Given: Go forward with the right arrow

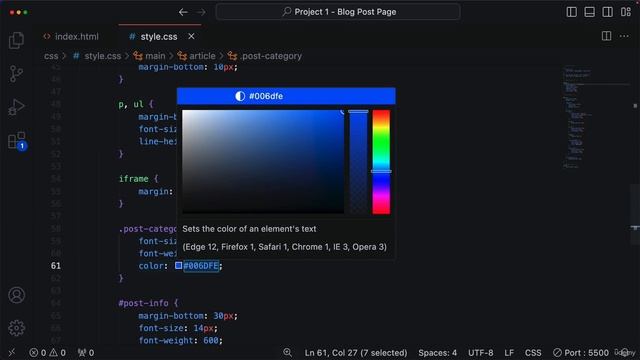Looking at the screenshot, I should point(201,12).
